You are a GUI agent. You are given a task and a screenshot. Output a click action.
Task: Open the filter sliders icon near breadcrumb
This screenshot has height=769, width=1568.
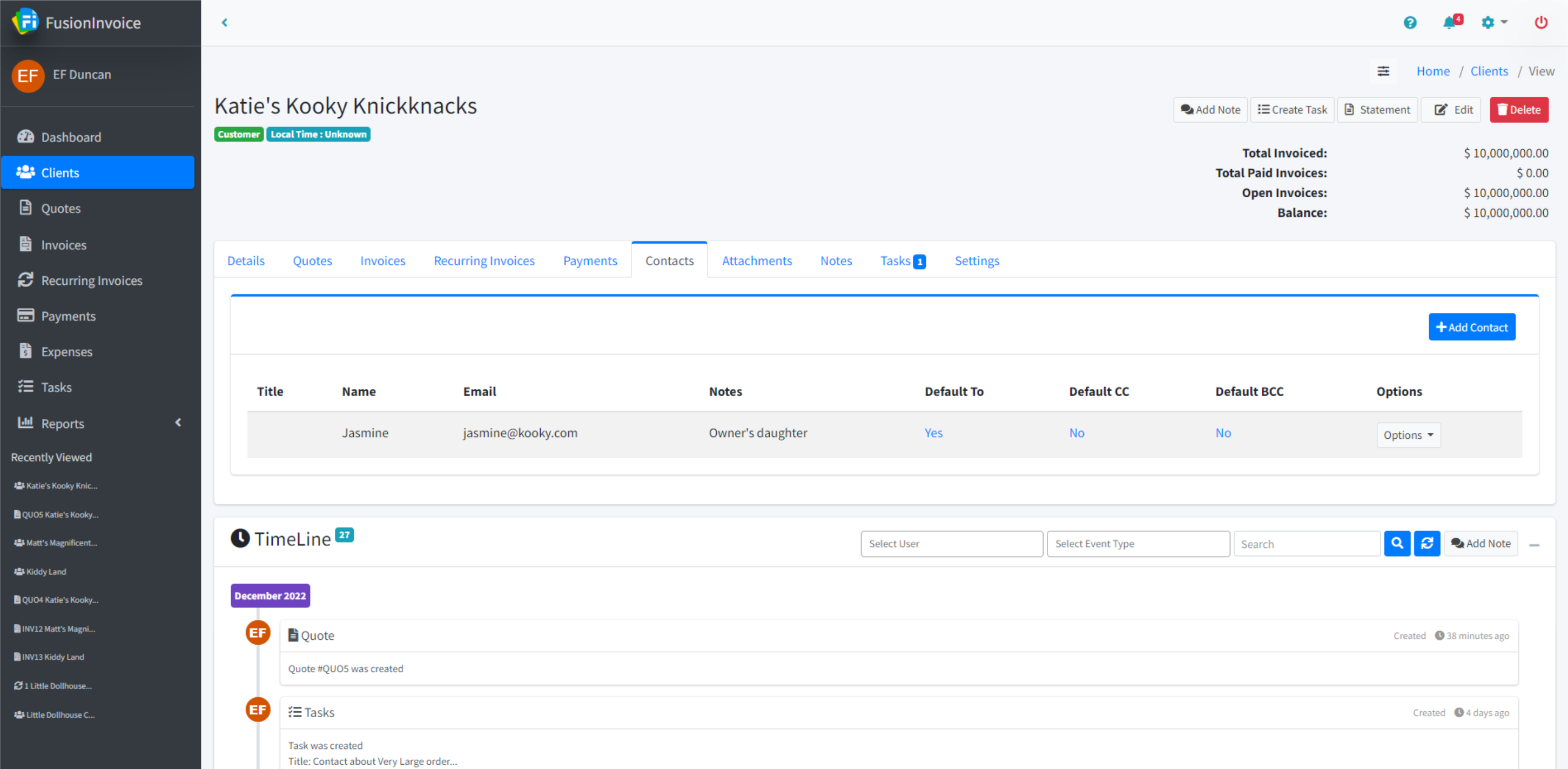[1383, 71]
